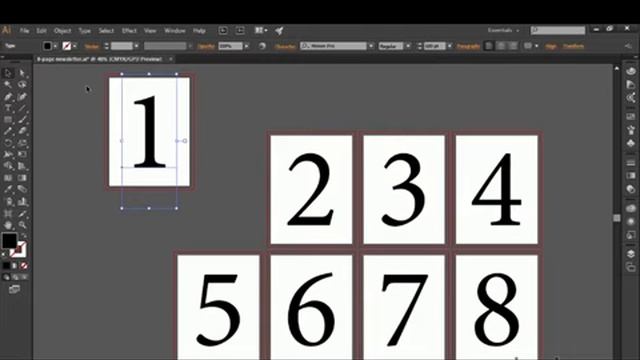640x360 pixels.
Task: Select the Symbol Sprayer tool
Action: coord(8,202)
